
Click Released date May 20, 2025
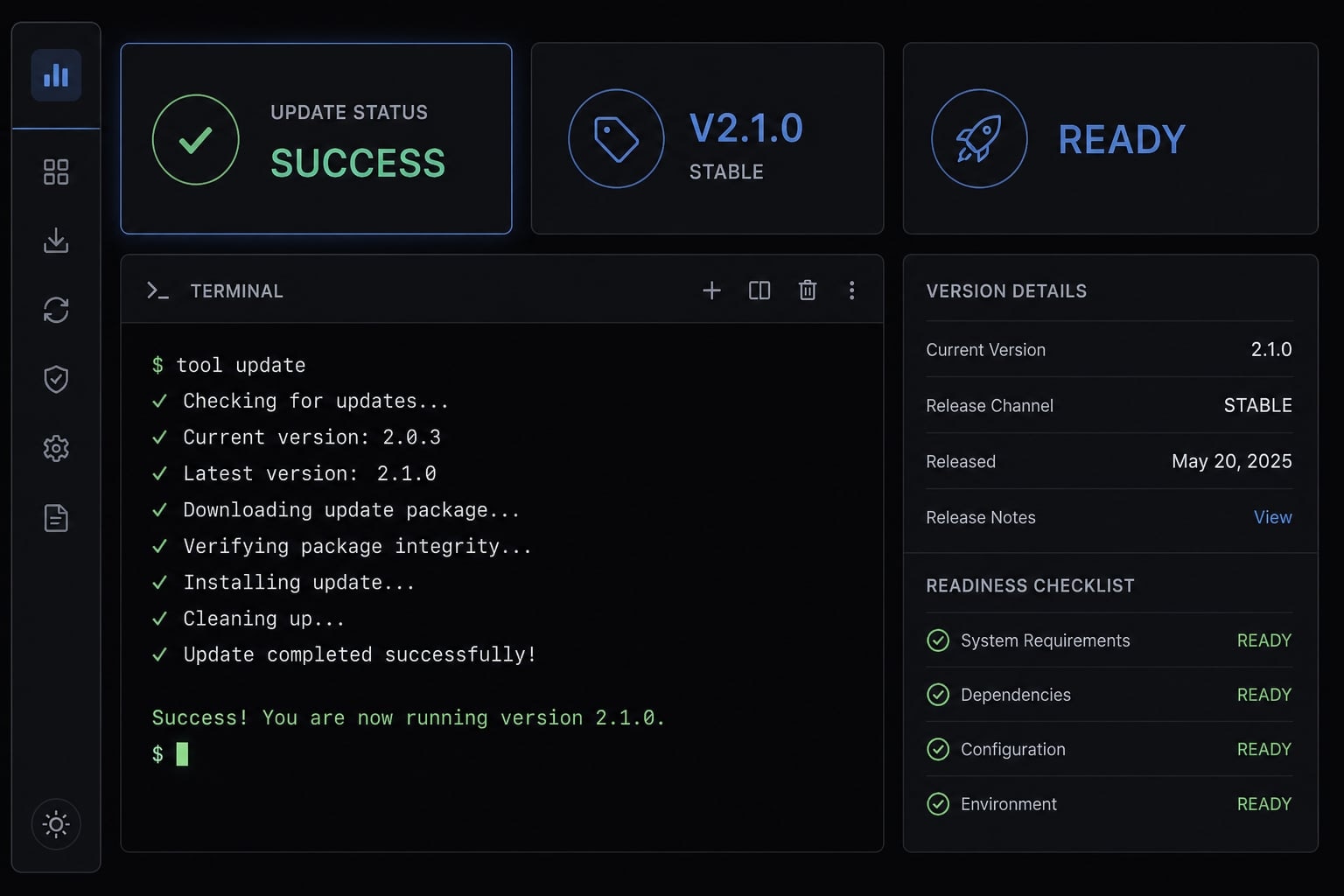1232,461
